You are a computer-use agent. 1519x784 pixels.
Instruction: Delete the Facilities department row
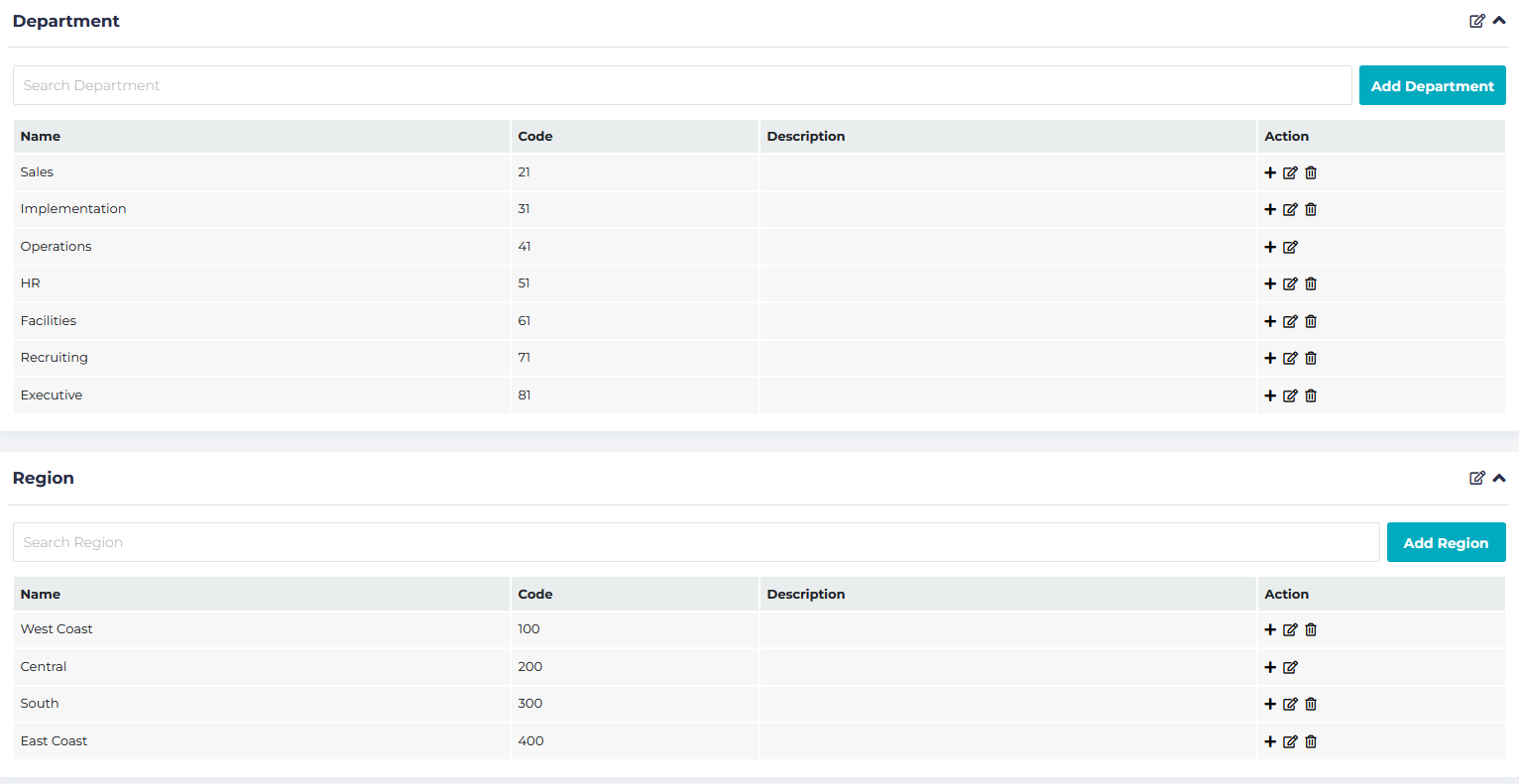coord(1311,321)
